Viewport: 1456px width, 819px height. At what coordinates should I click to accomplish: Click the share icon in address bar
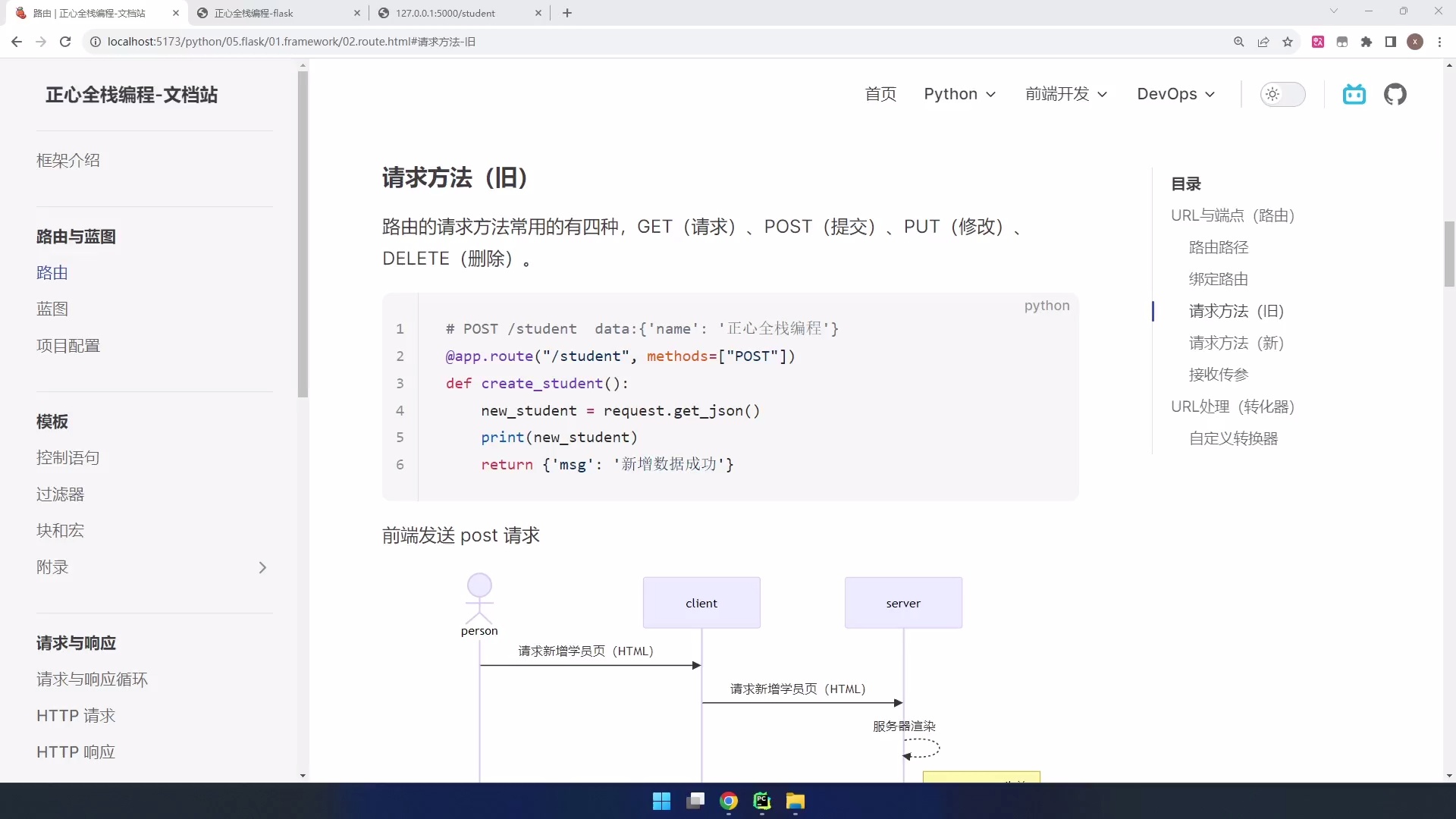[1263, 42]
